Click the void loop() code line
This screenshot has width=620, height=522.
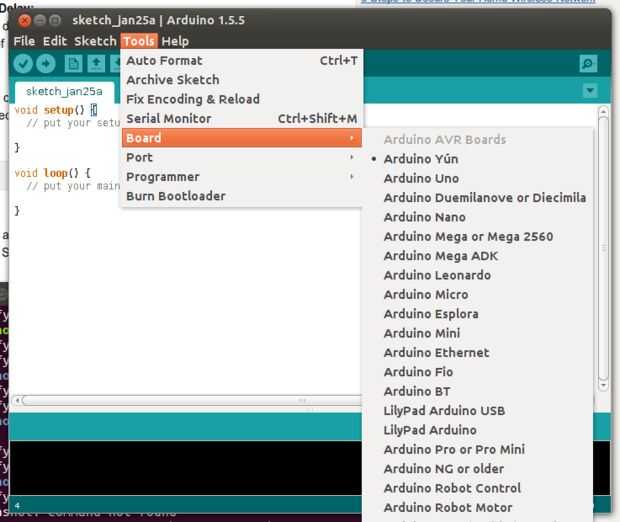click(53, 173)
